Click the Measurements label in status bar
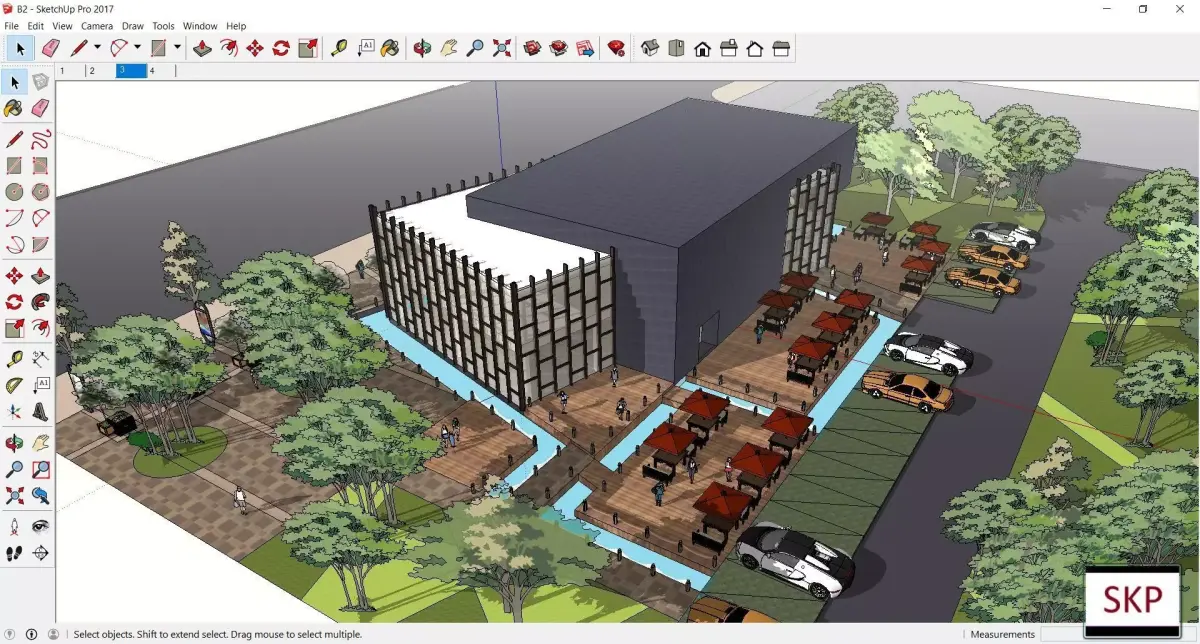Image resolution: width=1200 pixels, height=644 pixels. pyautogui.click(x=1002, y=634)
